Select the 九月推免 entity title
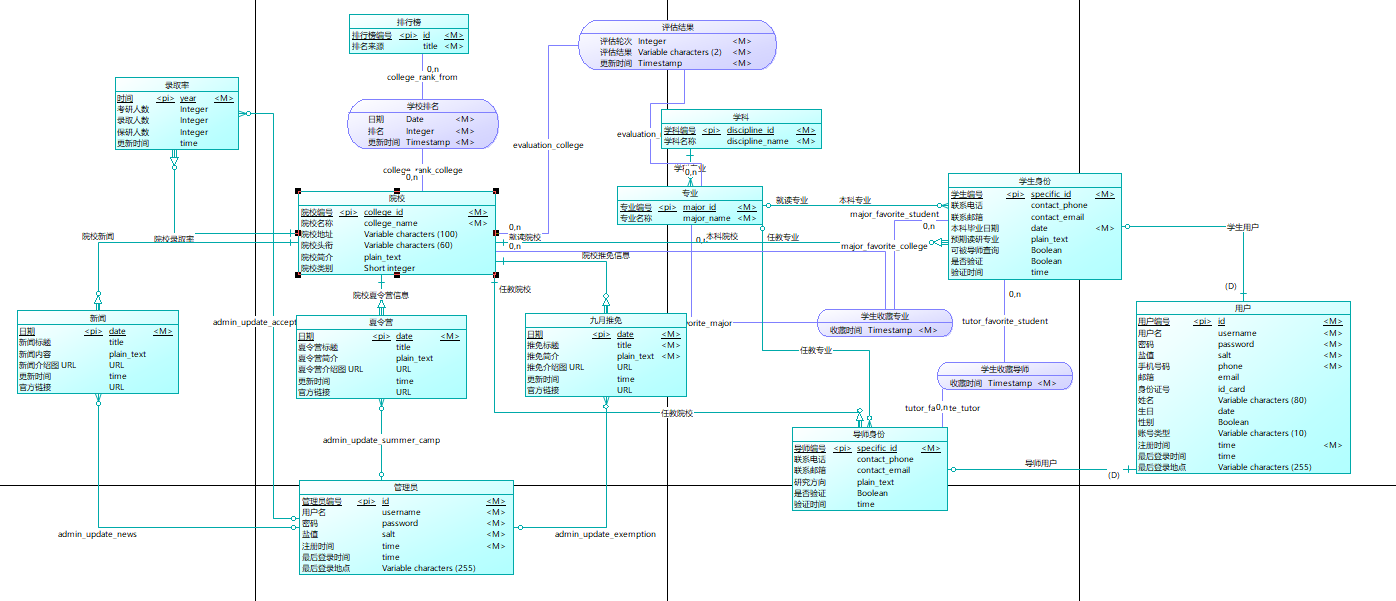Image resolution: width=1396 pixels, height=601 pixels. click(x=605, y=320)
